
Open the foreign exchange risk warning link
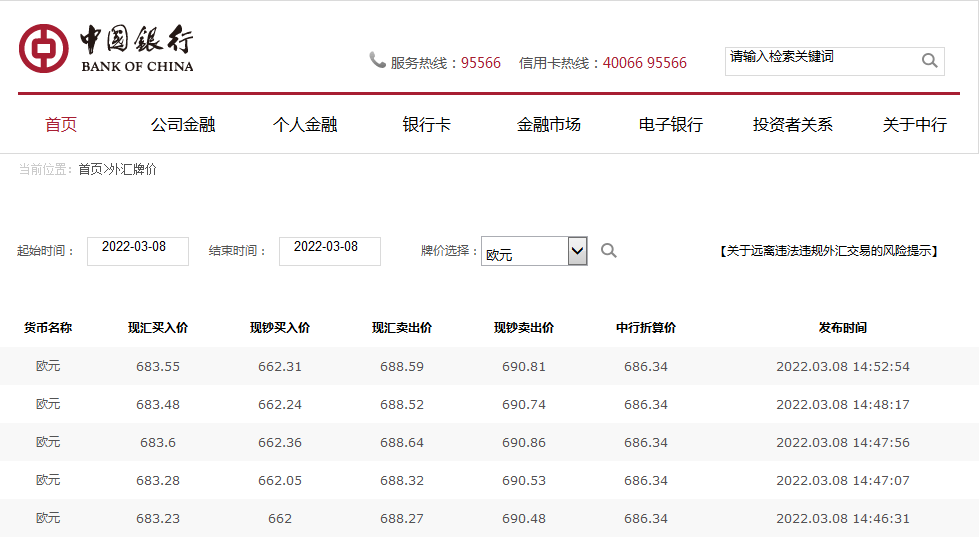pos(829,251)
